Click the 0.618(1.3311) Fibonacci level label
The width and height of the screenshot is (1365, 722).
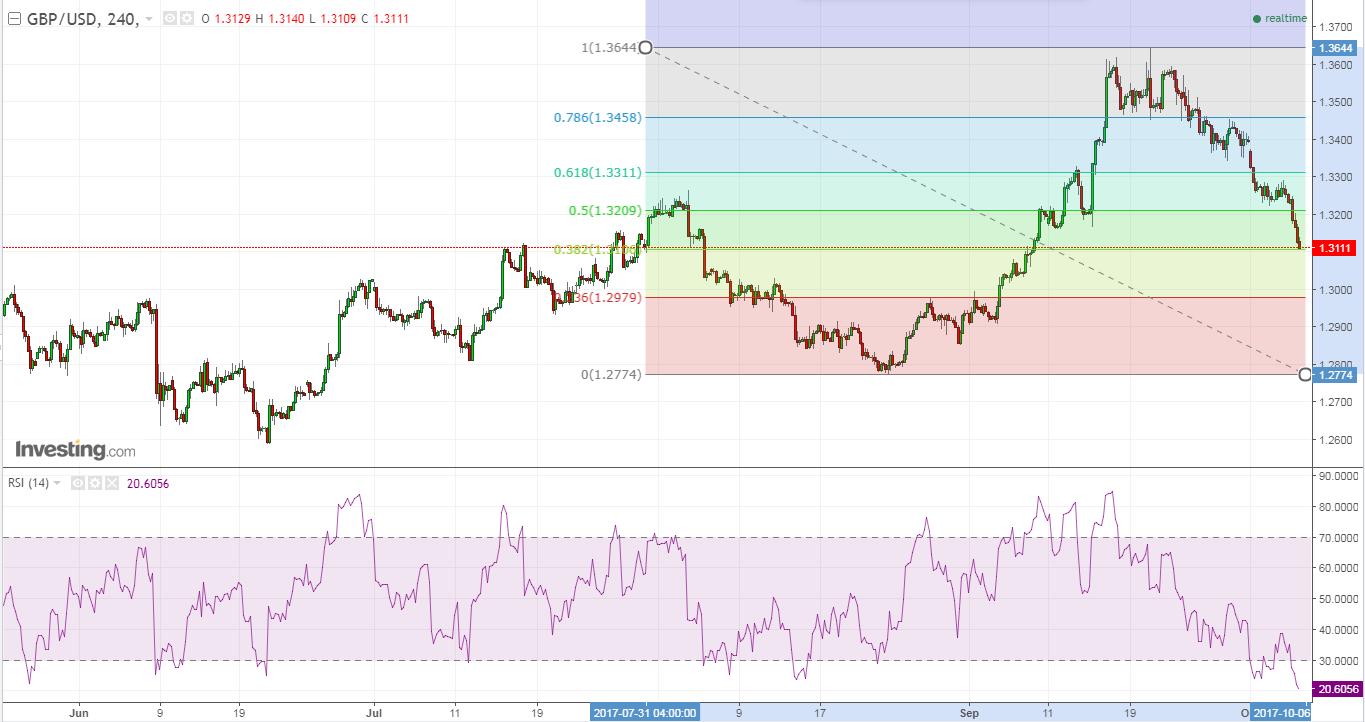(599, 172)
